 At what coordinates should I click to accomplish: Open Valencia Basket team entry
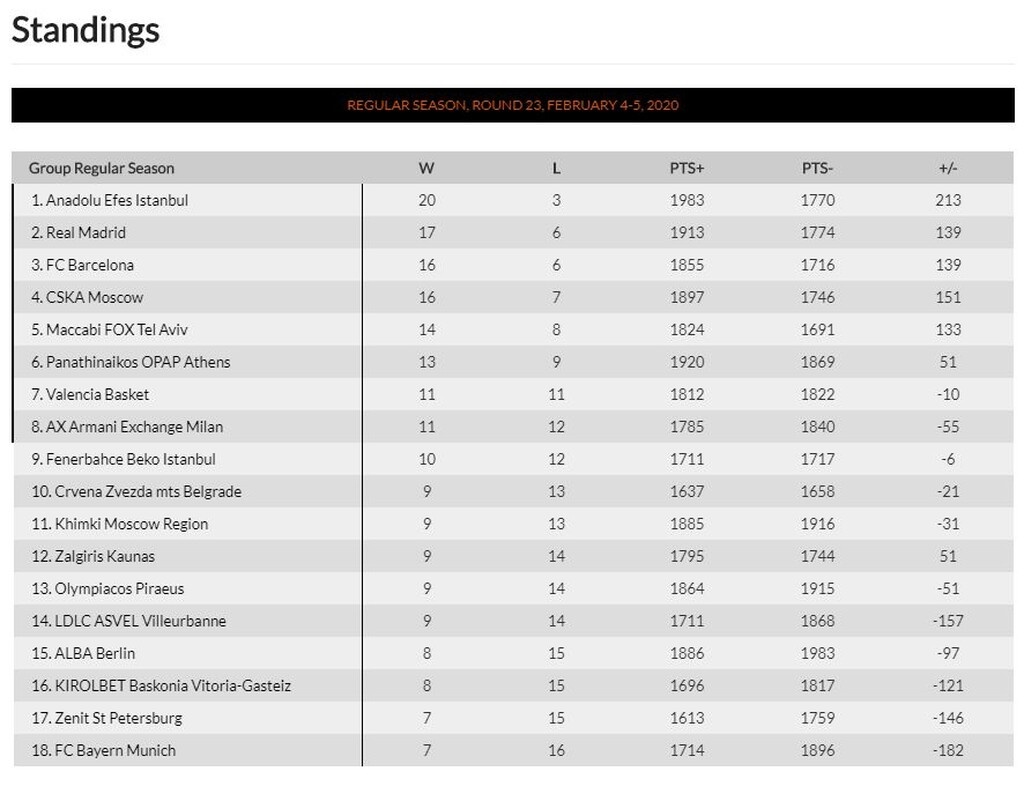point(97,394)
